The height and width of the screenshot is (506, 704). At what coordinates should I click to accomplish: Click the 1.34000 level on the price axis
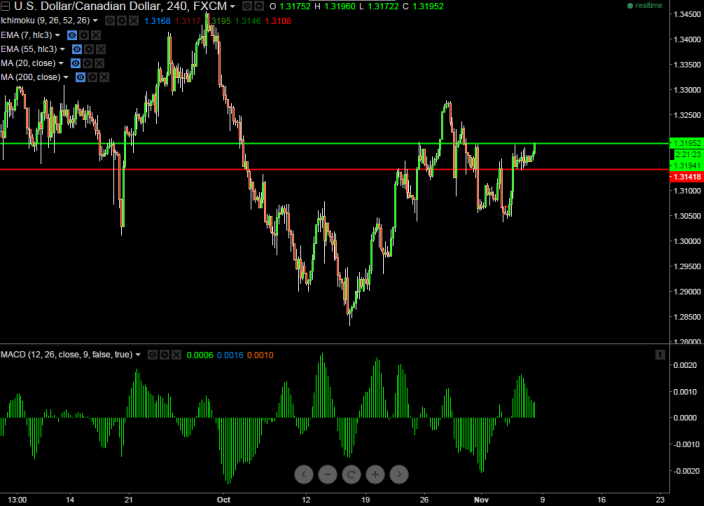point(687,40)
